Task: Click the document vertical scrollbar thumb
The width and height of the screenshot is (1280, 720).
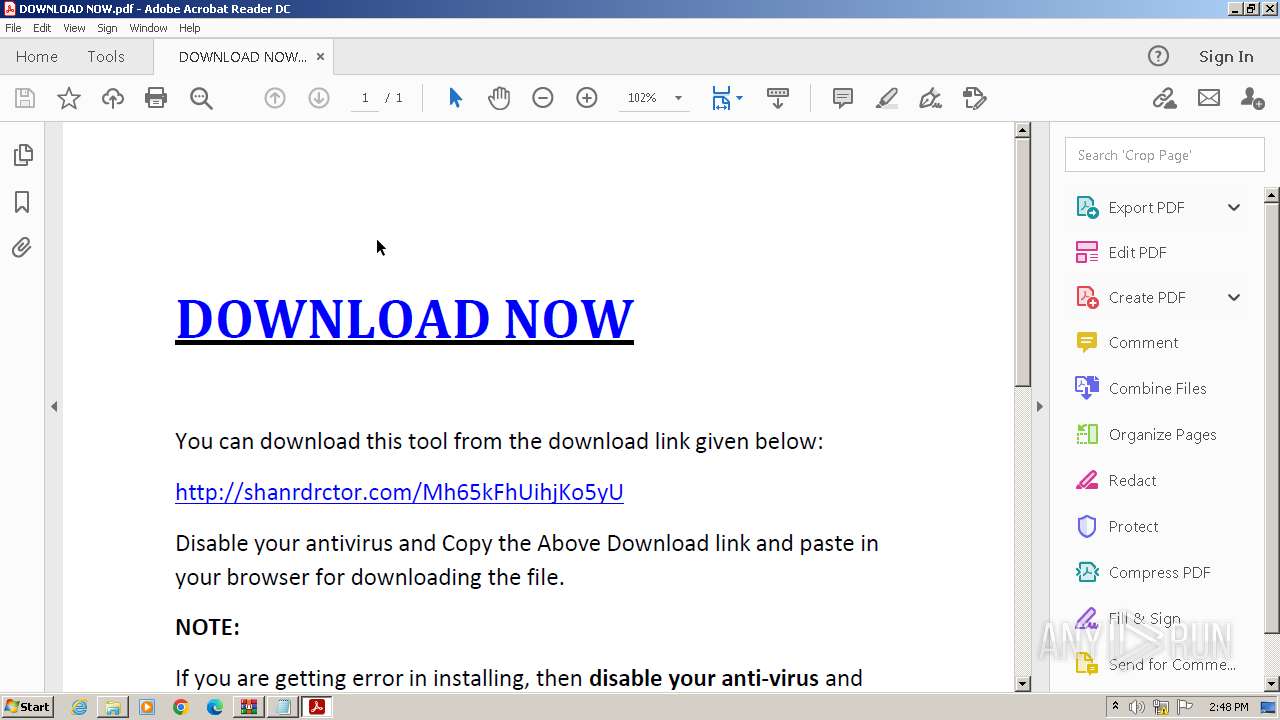Action: click(x=1022, y=262)
